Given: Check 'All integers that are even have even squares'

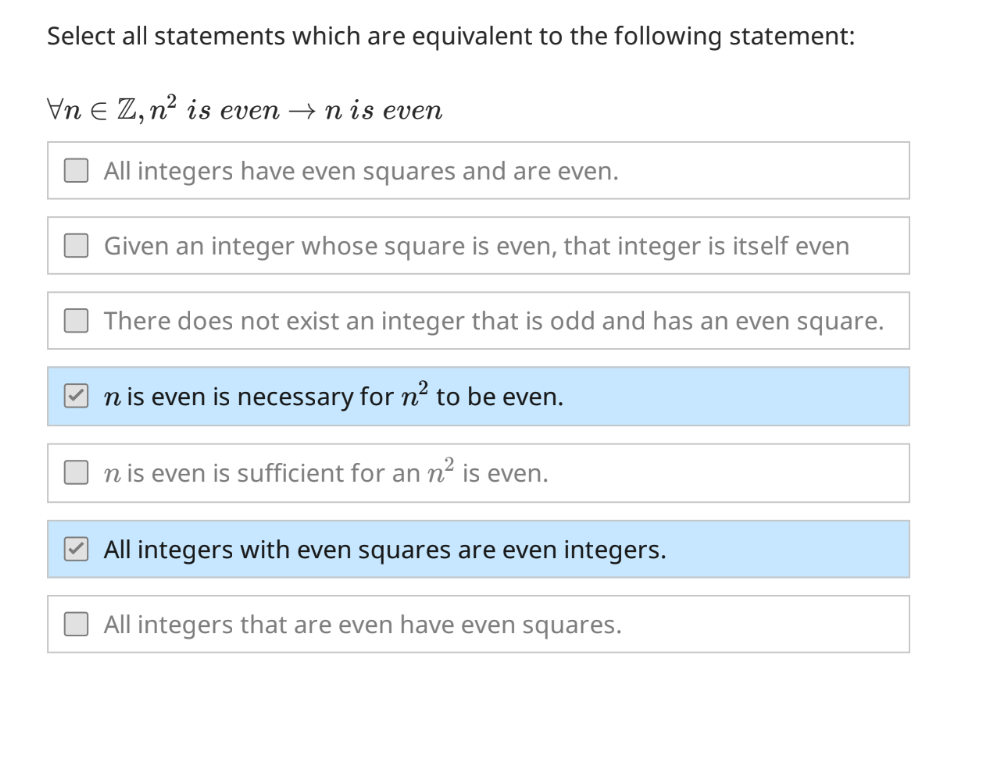Looking at the screenshot, I should (x=75, y=624).
